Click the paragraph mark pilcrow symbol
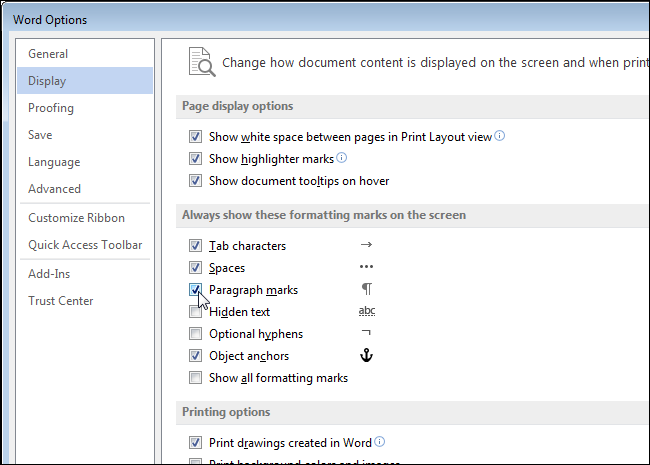The height and width of the screenshot is (465, 650). tap(366, 290)
